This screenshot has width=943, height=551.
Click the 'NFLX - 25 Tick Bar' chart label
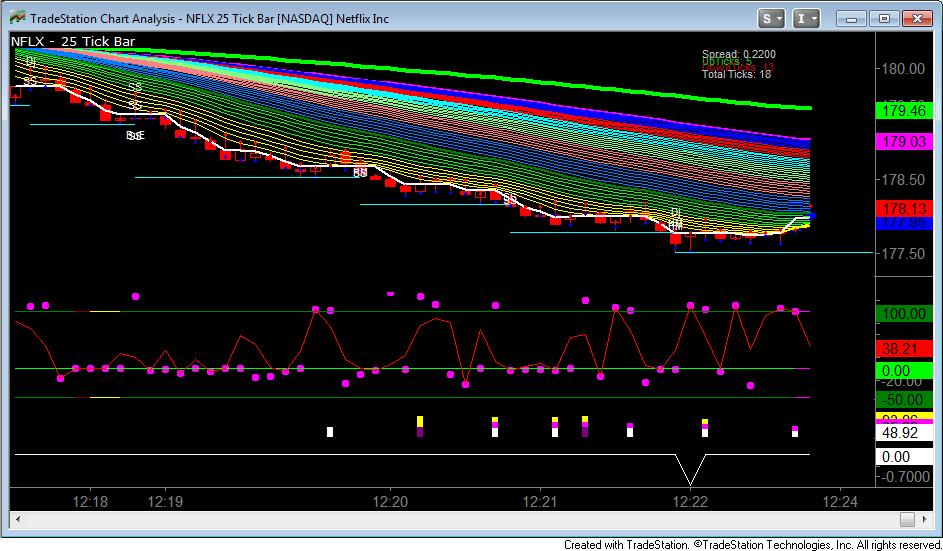[x=73, y=42]
